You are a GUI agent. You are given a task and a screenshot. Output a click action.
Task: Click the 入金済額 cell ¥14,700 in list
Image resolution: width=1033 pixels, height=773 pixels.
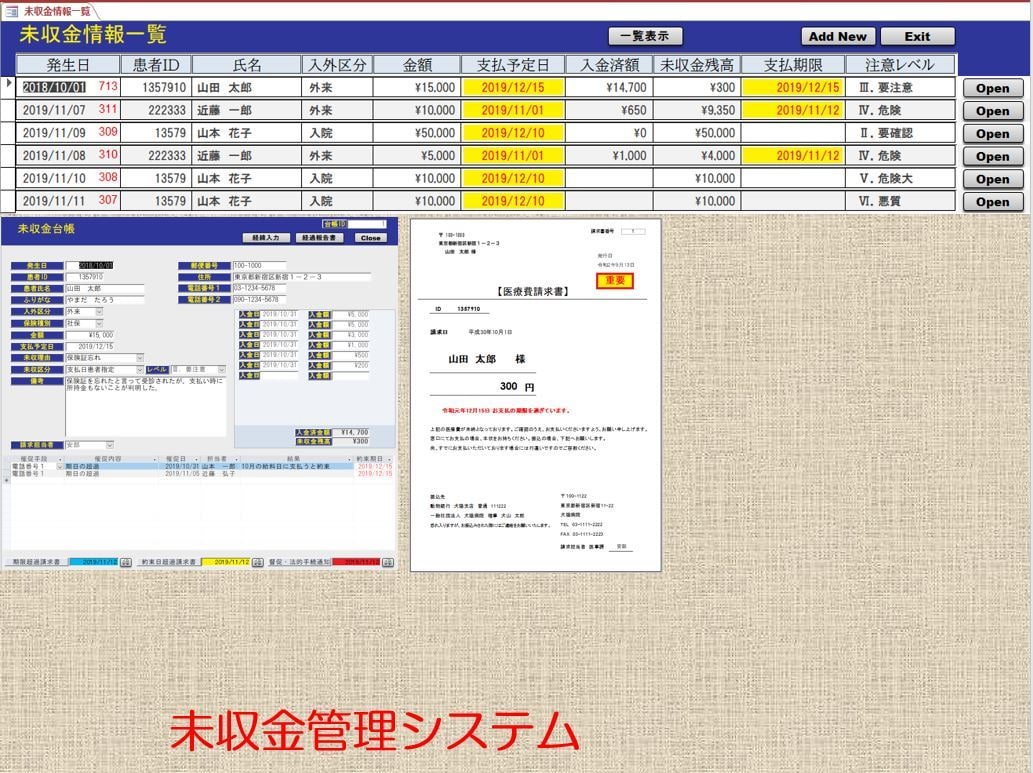(609, 88)
